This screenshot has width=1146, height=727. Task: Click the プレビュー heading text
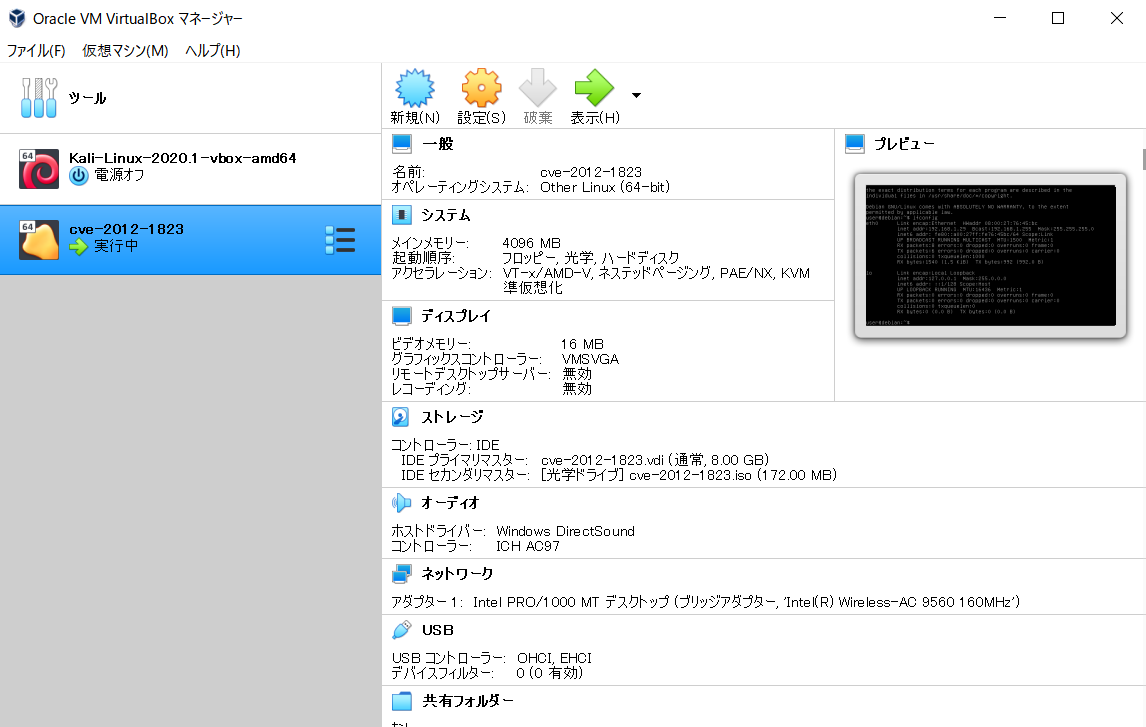click(x=904, y=144)
